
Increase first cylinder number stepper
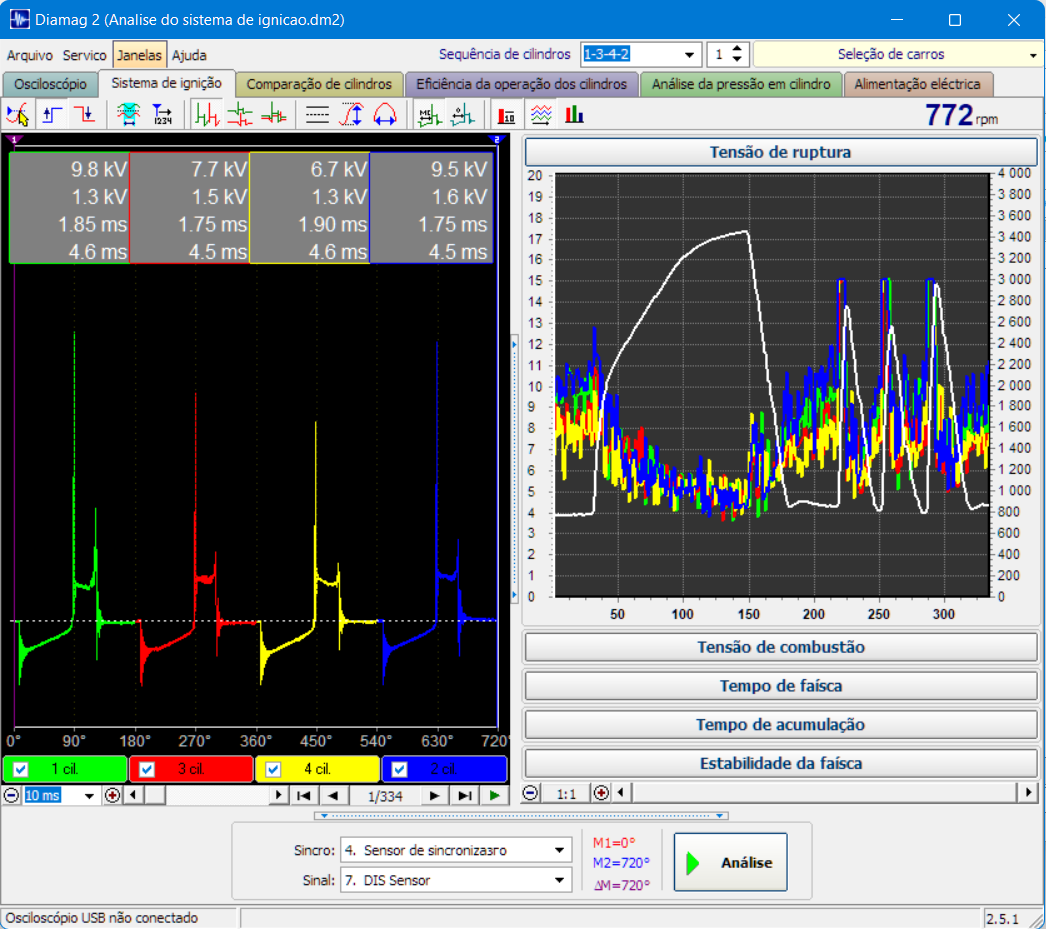[736, 49]
